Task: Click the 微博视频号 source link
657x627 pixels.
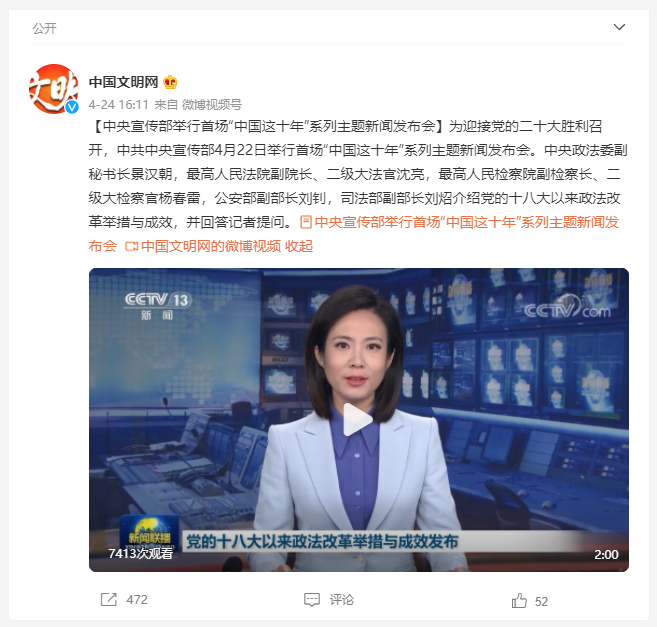Action: (x=211, y=104)
